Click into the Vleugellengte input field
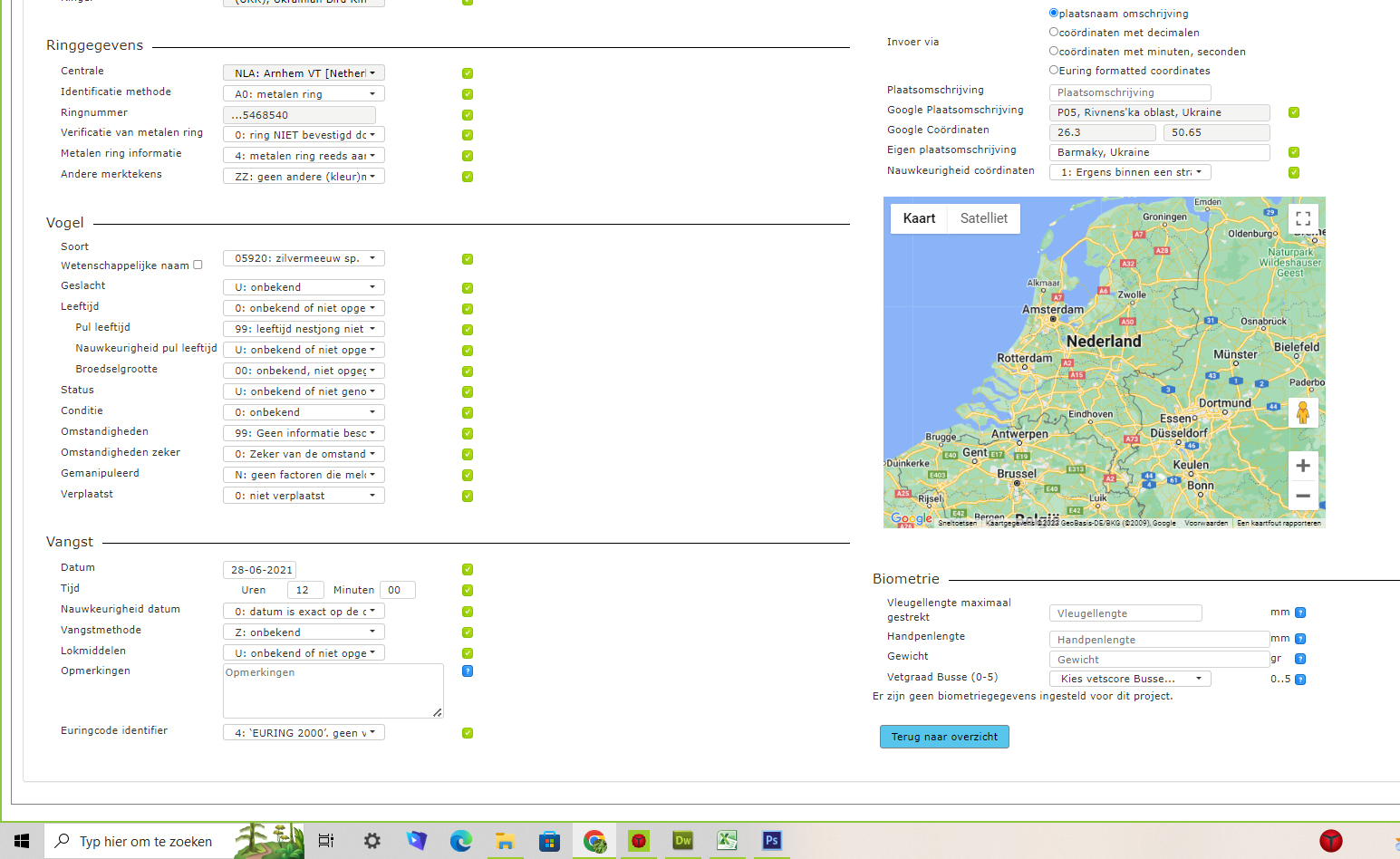The width and height of the screenshot is (1400, 859). (x=1125, y=613)
